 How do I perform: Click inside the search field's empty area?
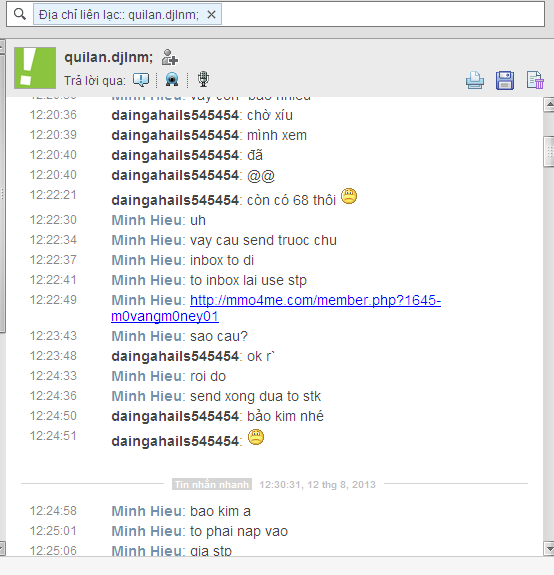pos(383,14)
